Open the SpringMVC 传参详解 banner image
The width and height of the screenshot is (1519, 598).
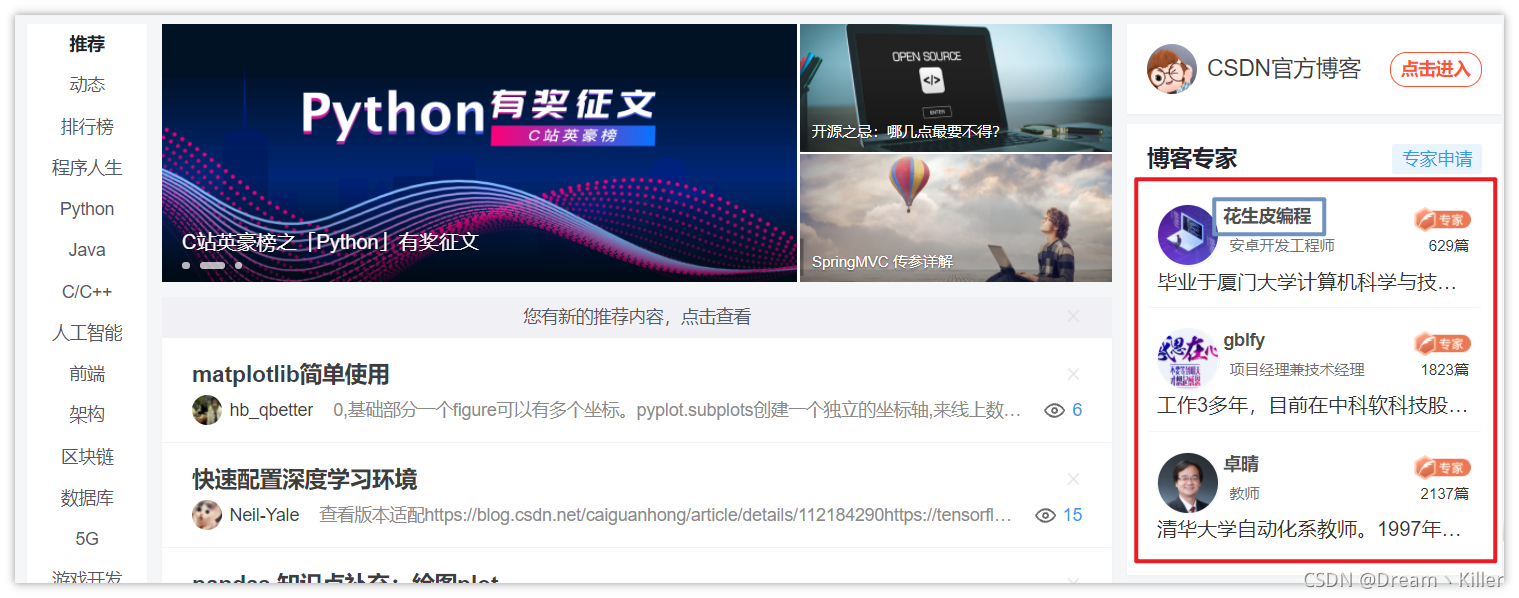point(955,218)
